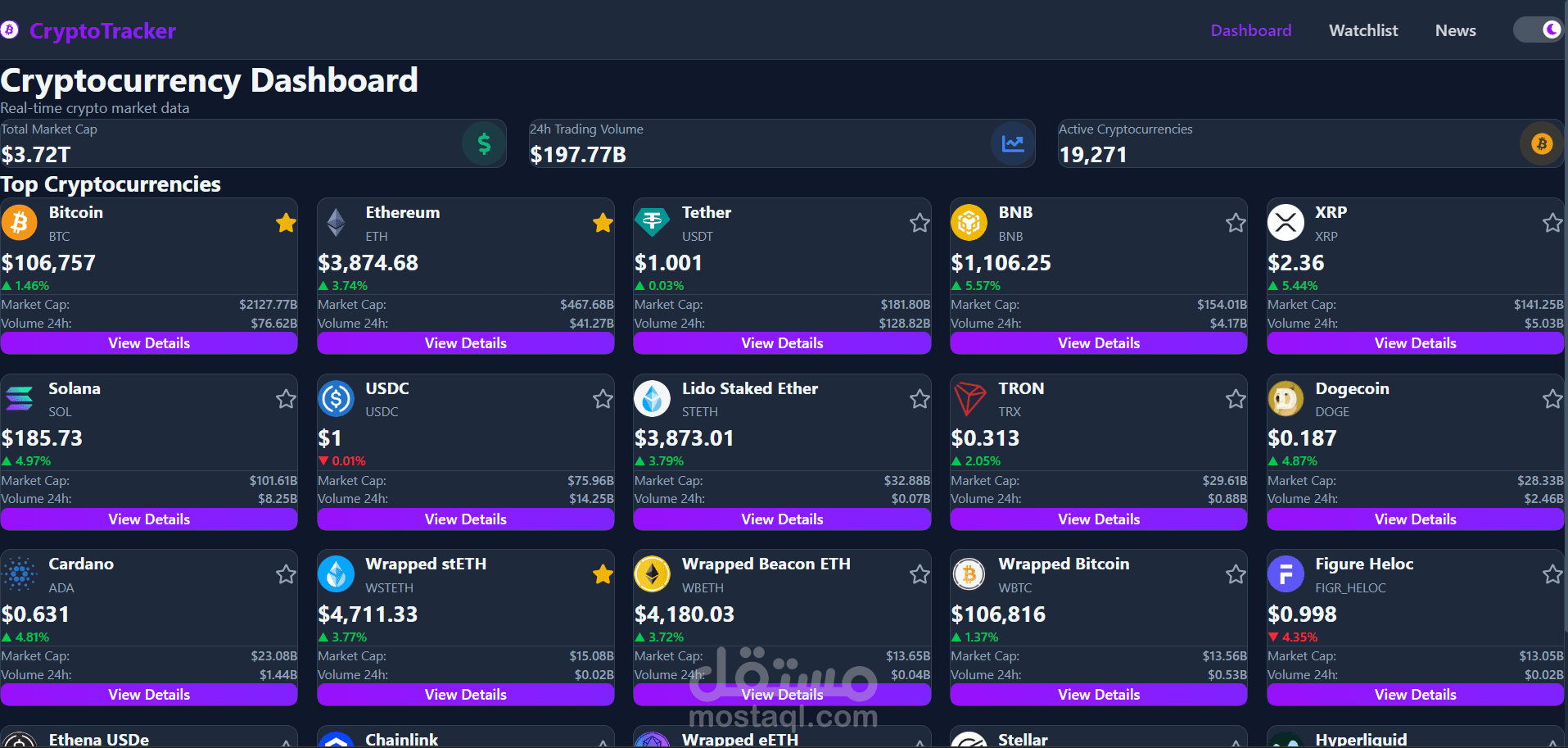Toggle the XRP favorite star
1568x748 pixels.
[x=1552, y=223]
